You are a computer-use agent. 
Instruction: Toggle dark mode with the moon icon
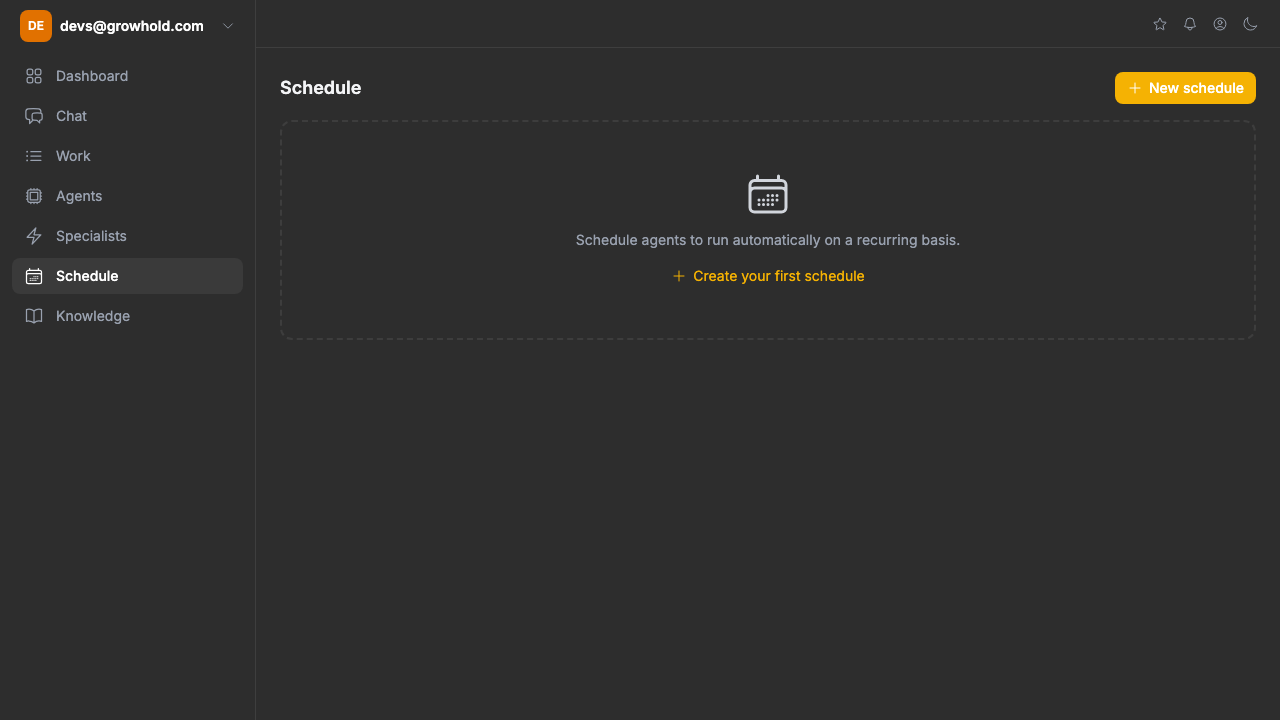[1250, 24]
